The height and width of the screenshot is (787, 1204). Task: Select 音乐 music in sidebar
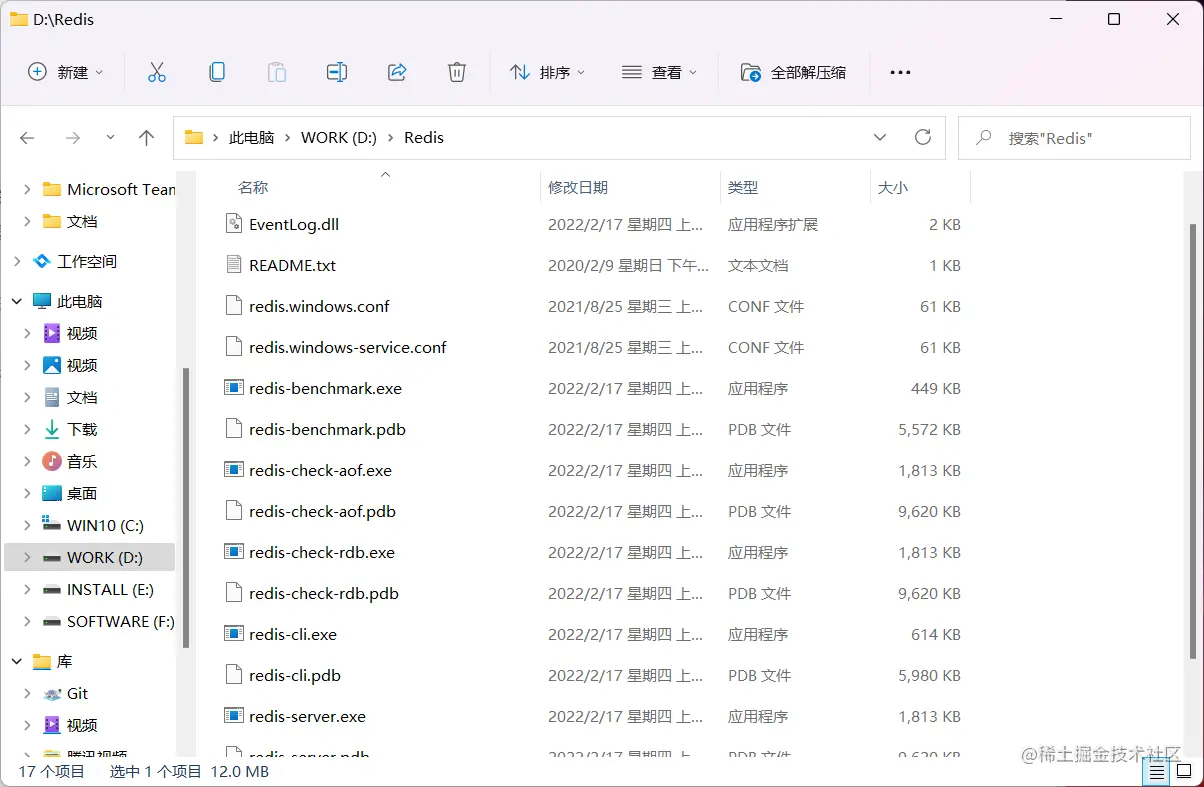tap(82, 461)
